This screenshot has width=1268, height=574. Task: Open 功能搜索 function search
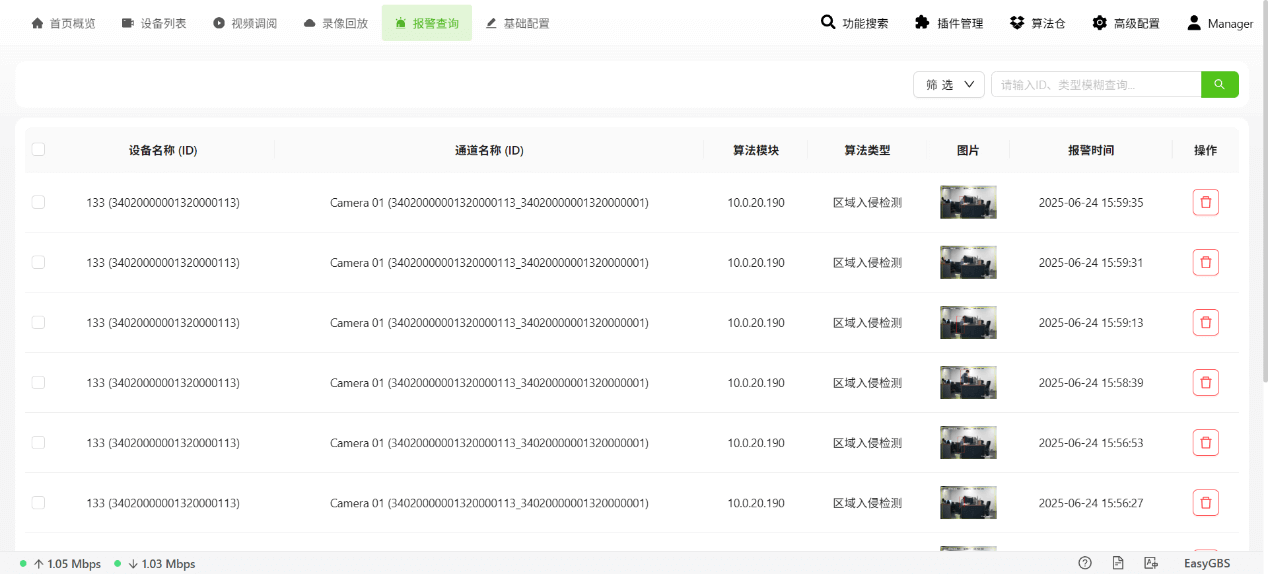coord(854,23)
